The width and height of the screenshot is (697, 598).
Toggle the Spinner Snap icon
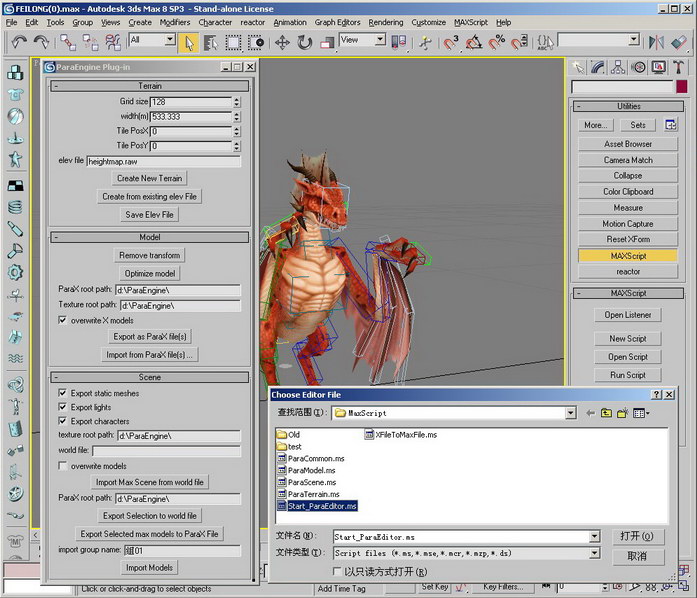(520, 43)
